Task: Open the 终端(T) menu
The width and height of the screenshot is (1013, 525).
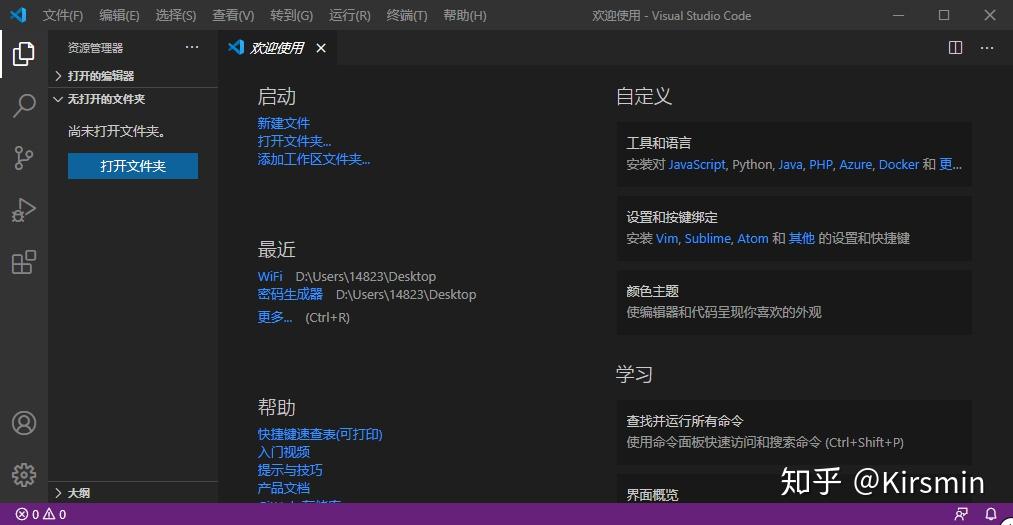Action: pyautogui.click(x=407, y=15)
